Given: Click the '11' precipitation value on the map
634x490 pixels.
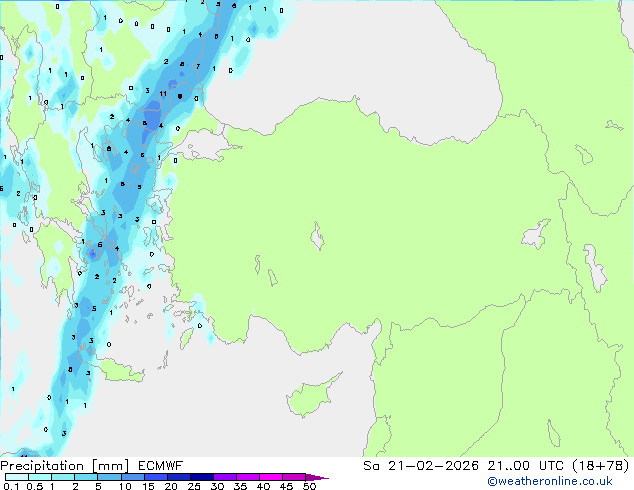Looking at the screenshot, I should point(163,94).
